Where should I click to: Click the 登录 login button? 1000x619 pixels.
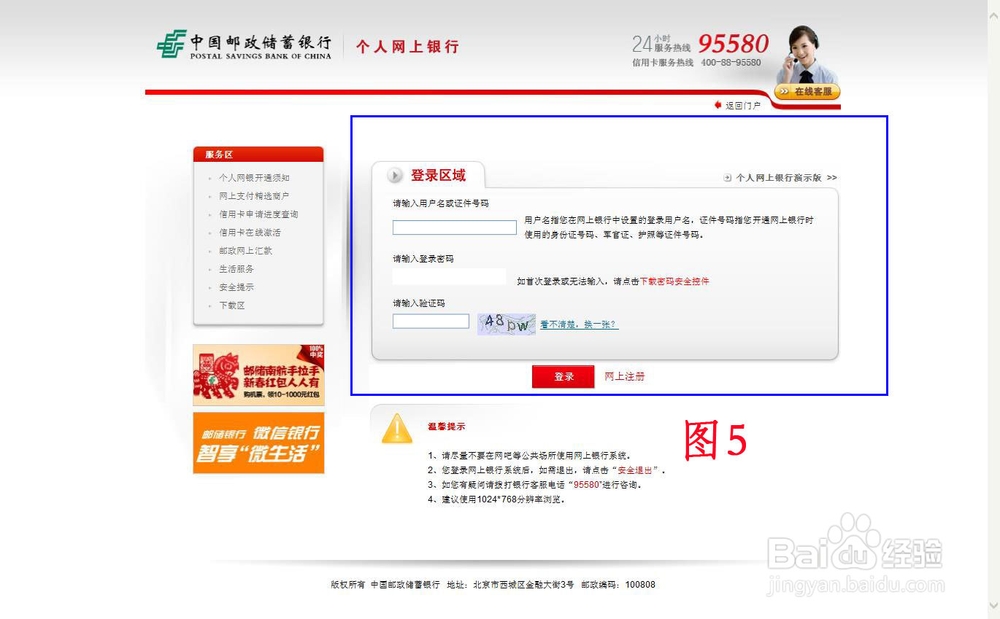pyautogui.click(x=563, y=377)
